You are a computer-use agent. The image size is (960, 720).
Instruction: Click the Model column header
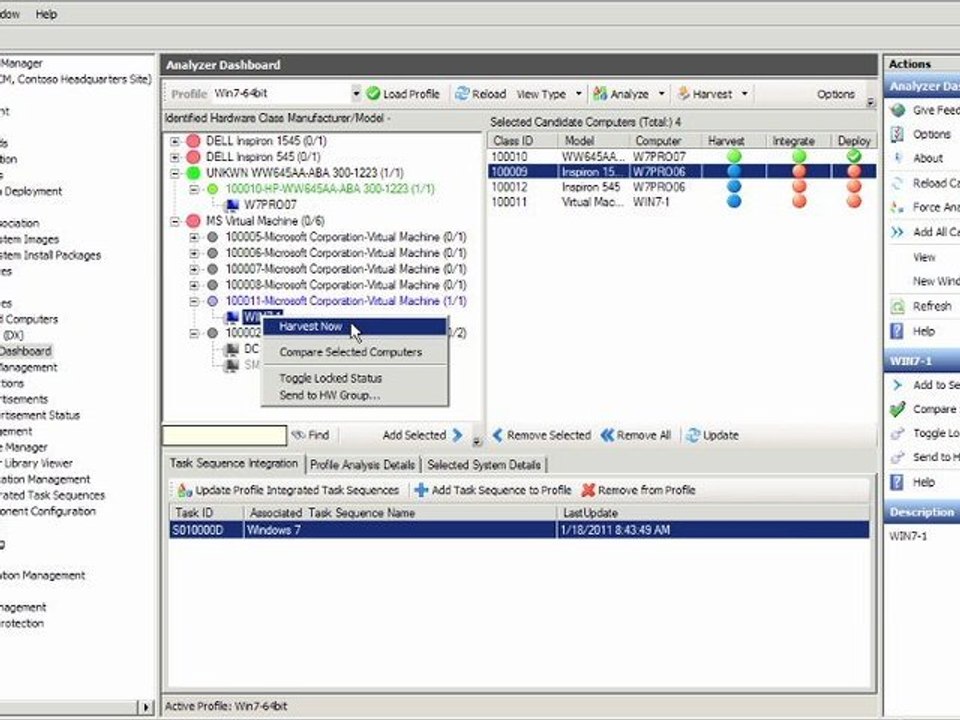[594, 141]
